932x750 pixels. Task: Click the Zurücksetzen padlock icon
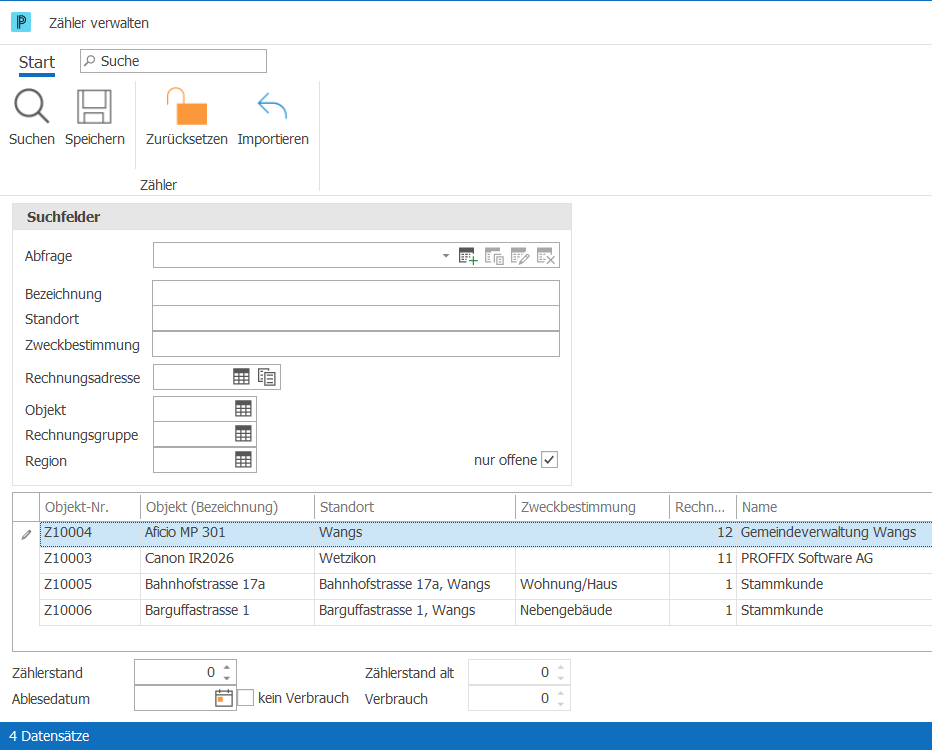click(187, 106)
